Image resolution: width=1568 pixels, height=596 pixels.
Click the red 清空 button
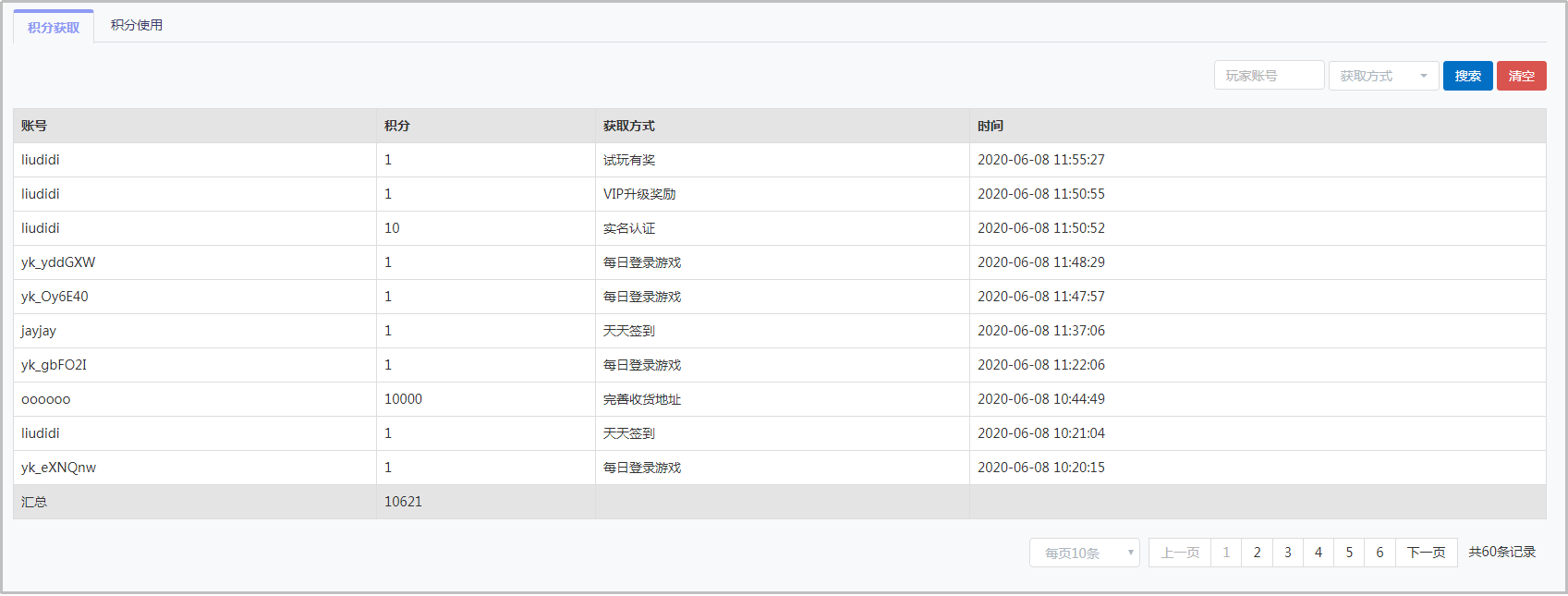[1521, 76]
